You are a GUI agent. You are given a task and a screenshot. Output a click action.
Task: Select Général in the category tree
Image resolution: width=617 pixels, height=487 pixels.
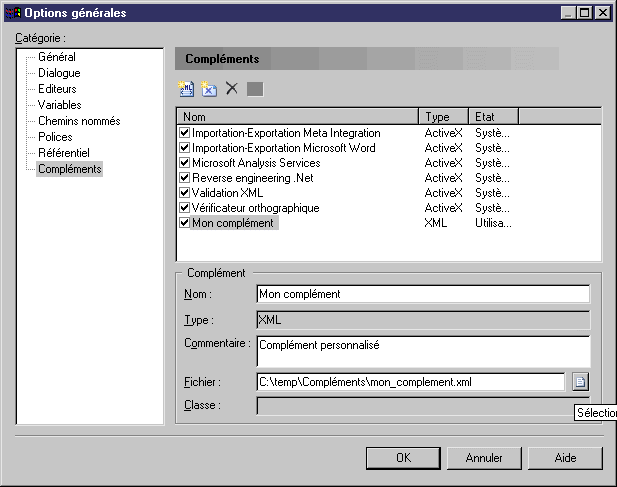57,57
